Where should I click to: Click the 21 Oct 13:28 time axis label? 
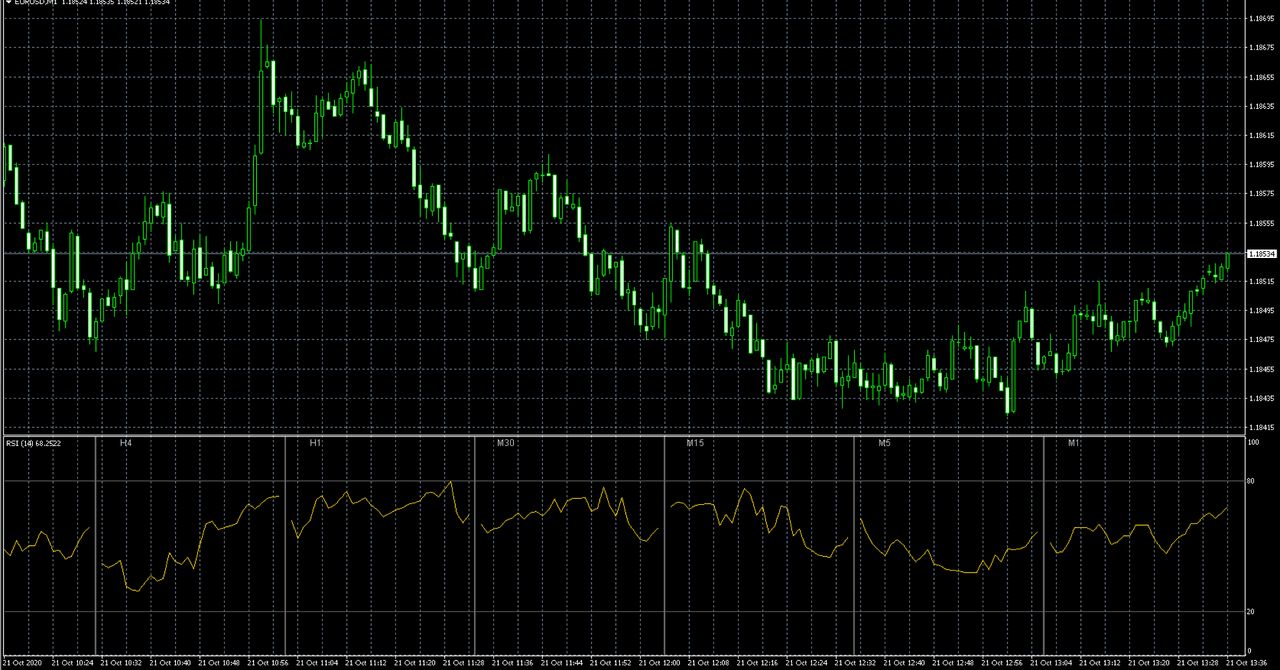[1198, 663]
